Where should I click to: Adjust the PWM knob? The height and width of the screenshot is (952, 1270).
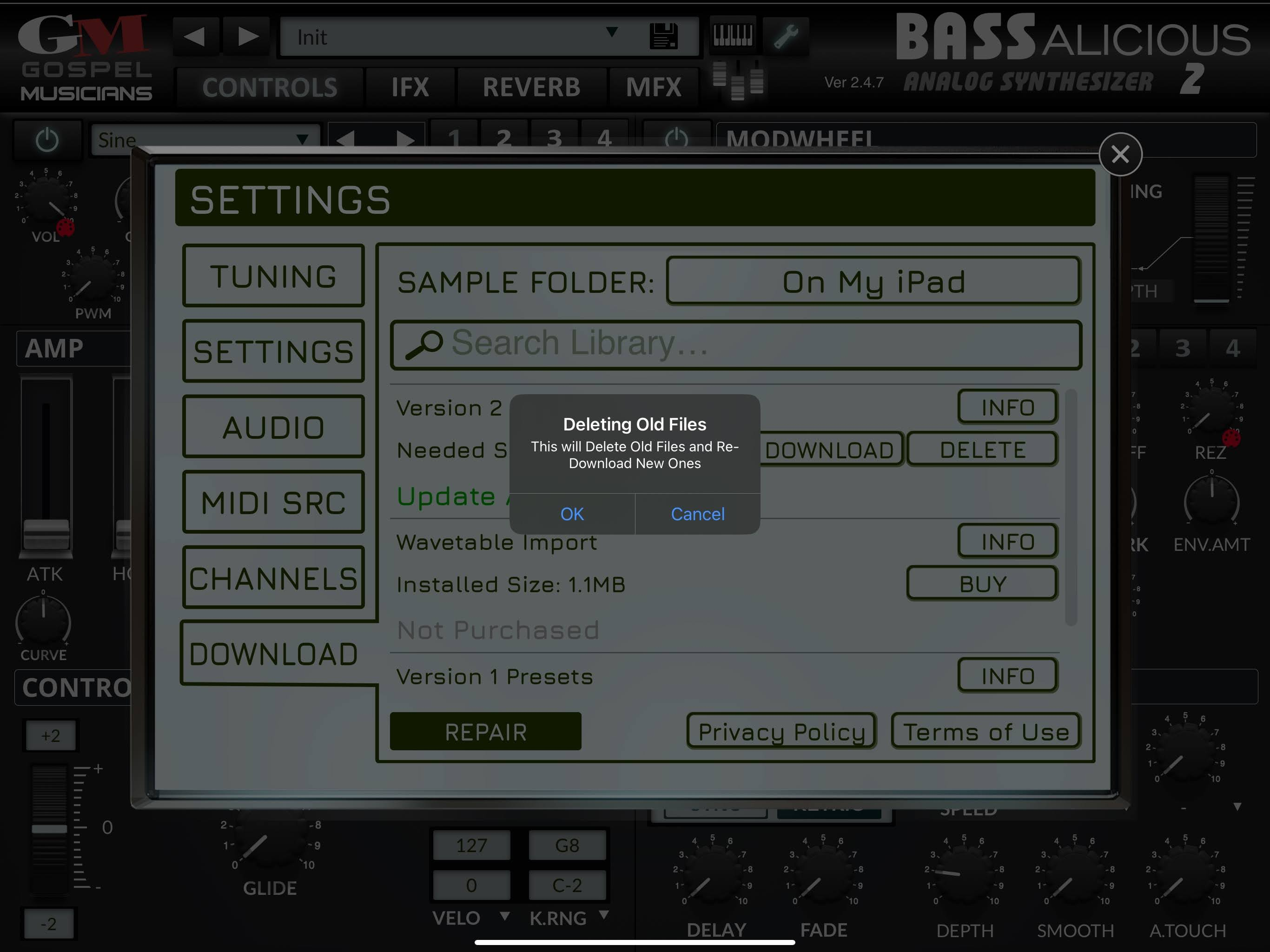click(92, 278)
